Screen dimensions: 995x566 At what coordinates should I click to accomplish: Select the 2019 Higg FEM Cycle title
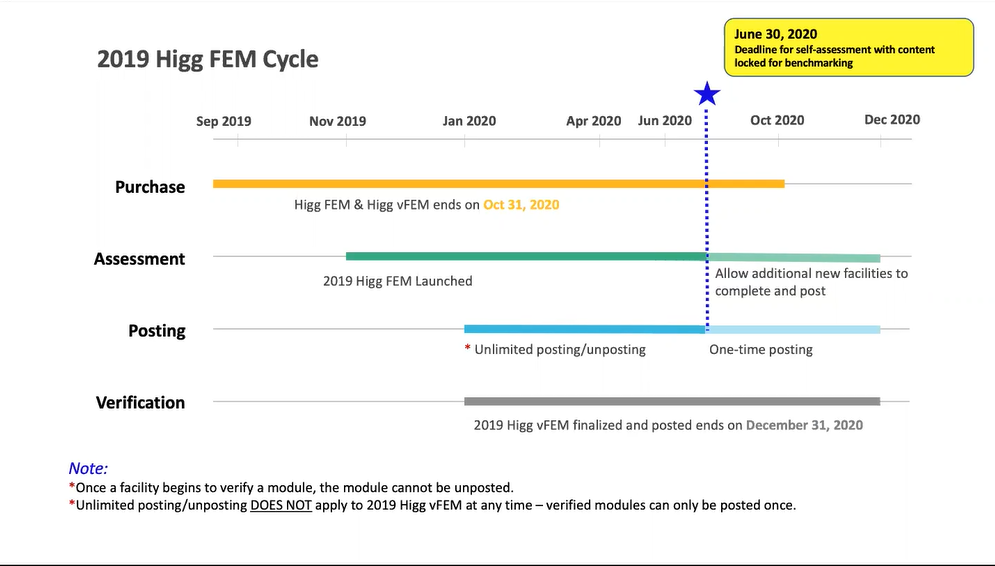[x=208, y=59]
